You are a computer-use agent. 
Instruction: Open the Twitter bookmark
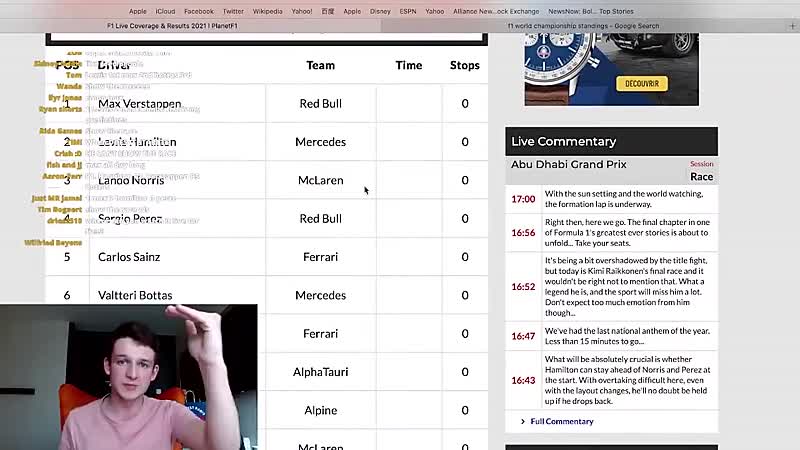(233, 11)
